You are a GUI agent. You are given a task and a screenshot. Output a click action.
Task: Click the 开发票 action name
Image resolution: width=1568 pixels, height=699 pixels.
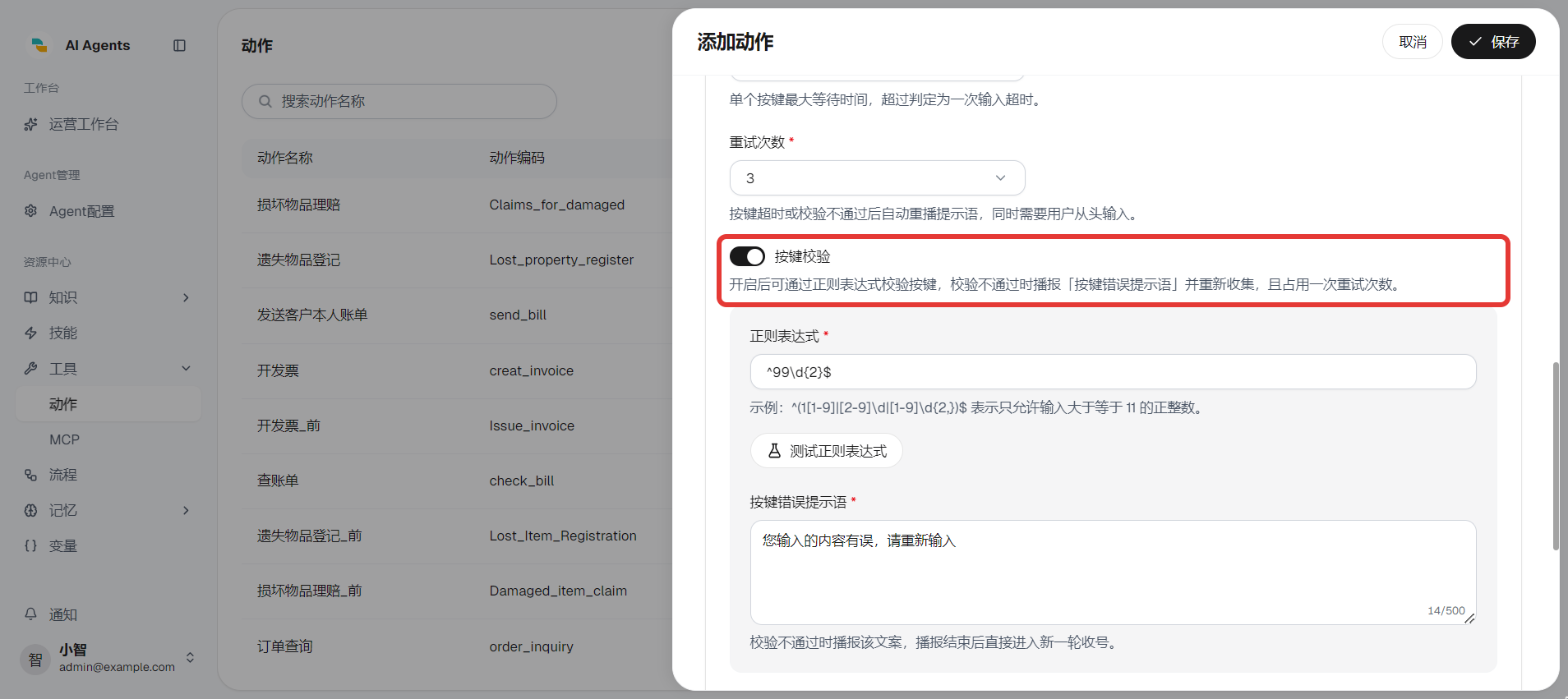pyautogui.click(x=278, y=370)
